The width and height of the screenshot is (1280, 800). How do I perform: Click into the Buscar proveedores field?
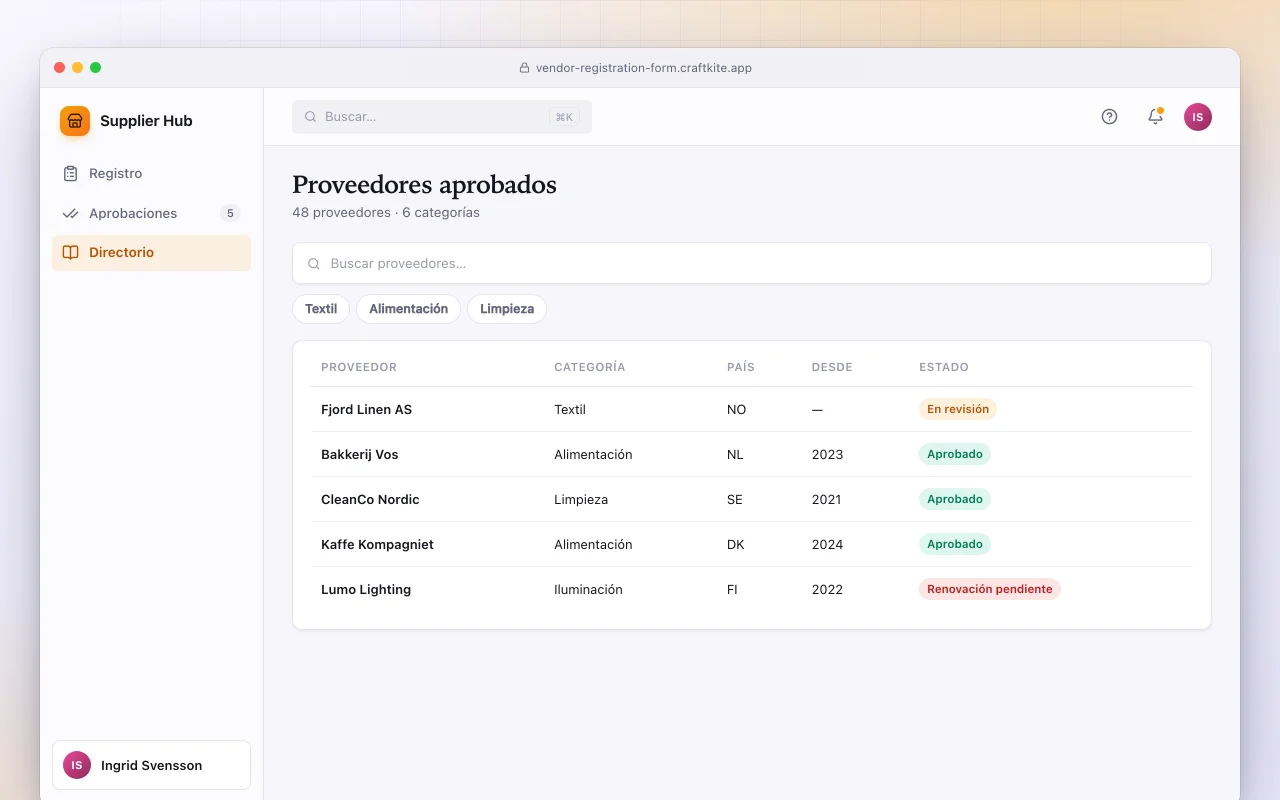752,263
